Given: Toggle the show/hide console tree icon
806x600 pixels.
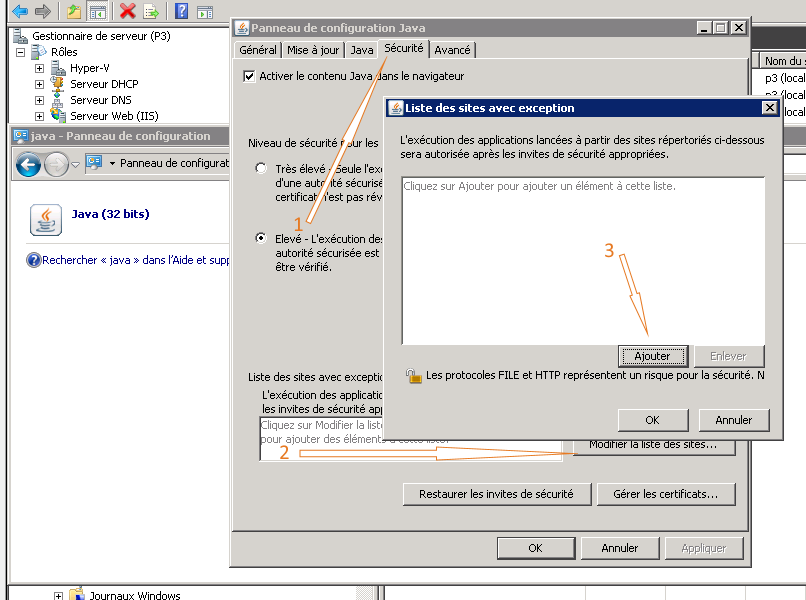Looking at the screenshot, I should pyautogui.click(x=98, y=11).
